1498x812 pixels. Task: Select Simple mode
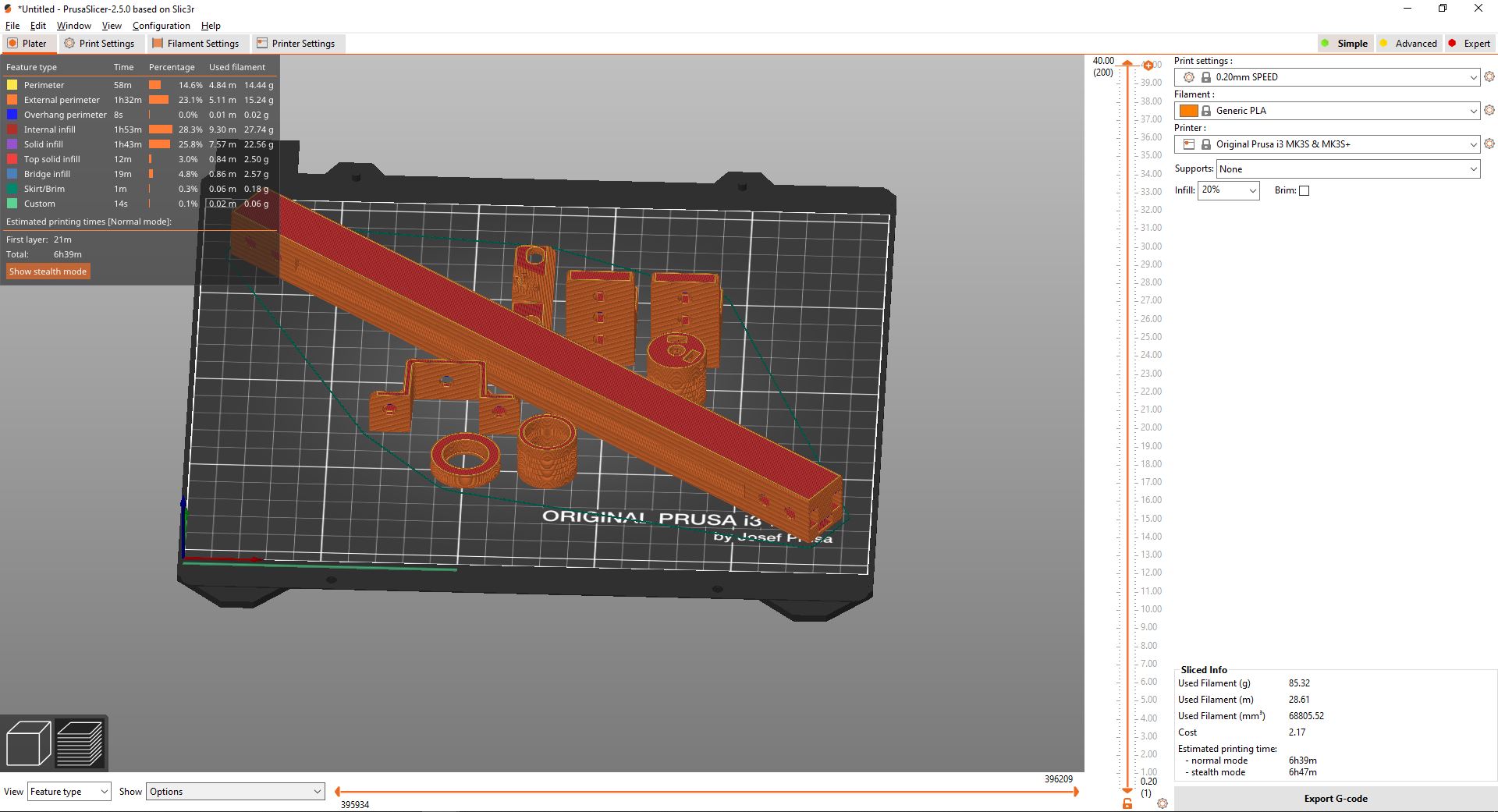pyautogui.click(x=1344, y=44)
